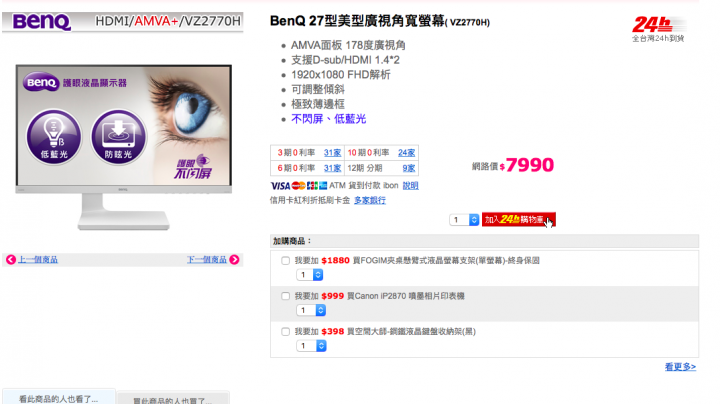This screenshot has width=720, height=404.
Task: Add item to 24h shopping cart
Action: coord(518,219)
